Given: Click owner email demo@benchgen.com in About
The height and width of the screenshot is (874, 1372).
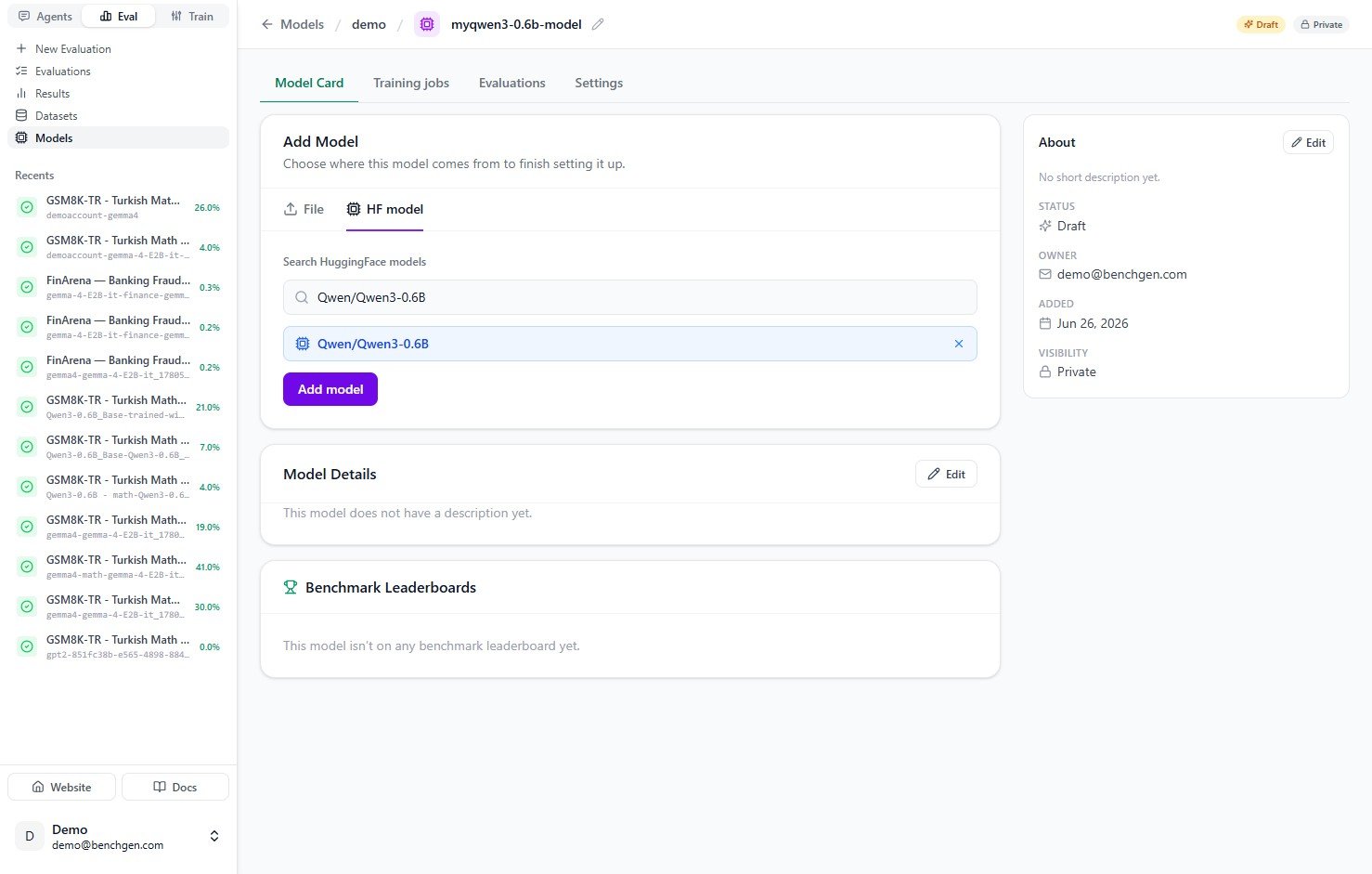Looking at the screenshot, I should point(1121,274).
